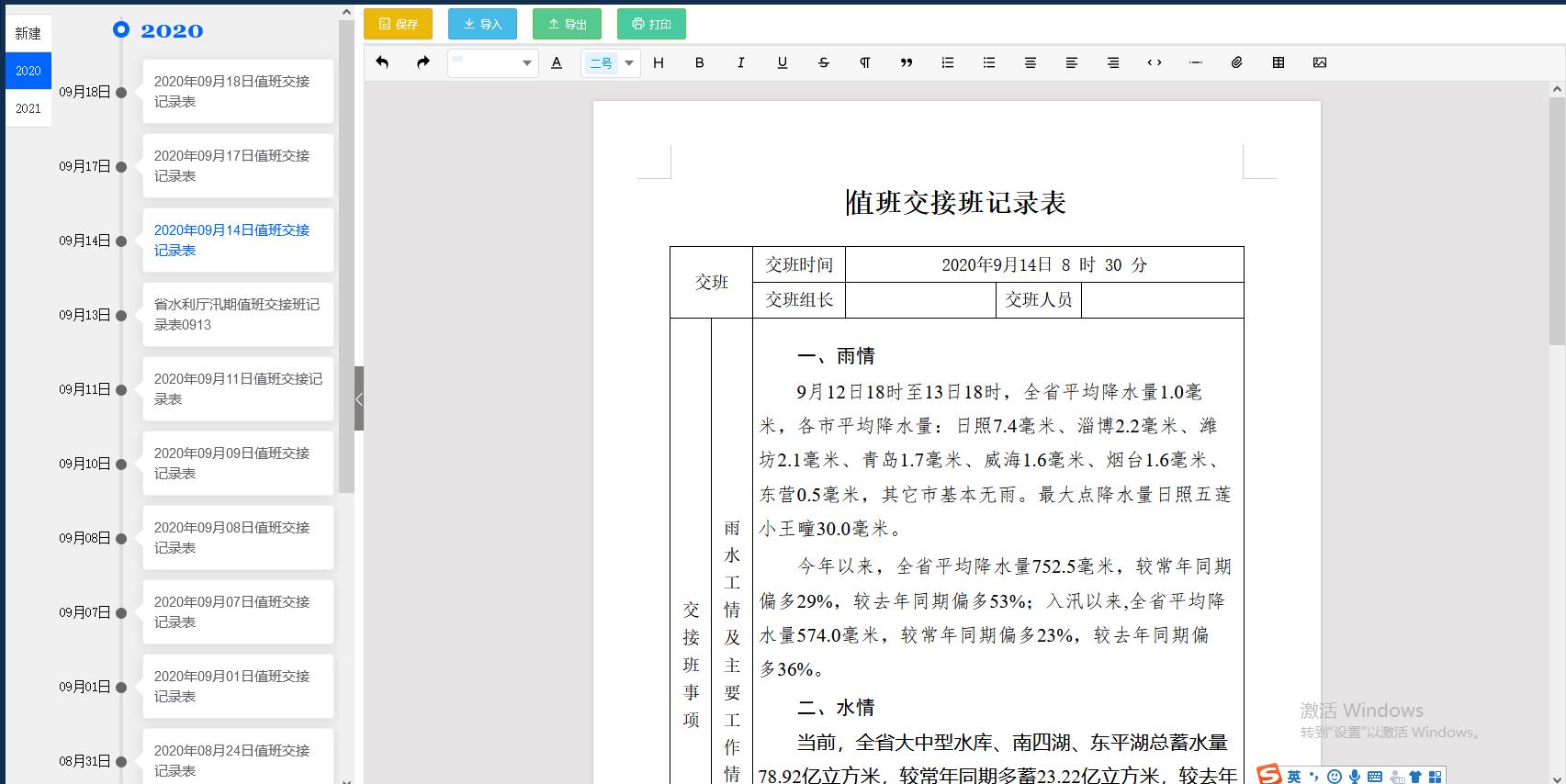The height and width of the screenshot is (784, 1566).
Task: Align text to the left
Action: (1072, 62)
